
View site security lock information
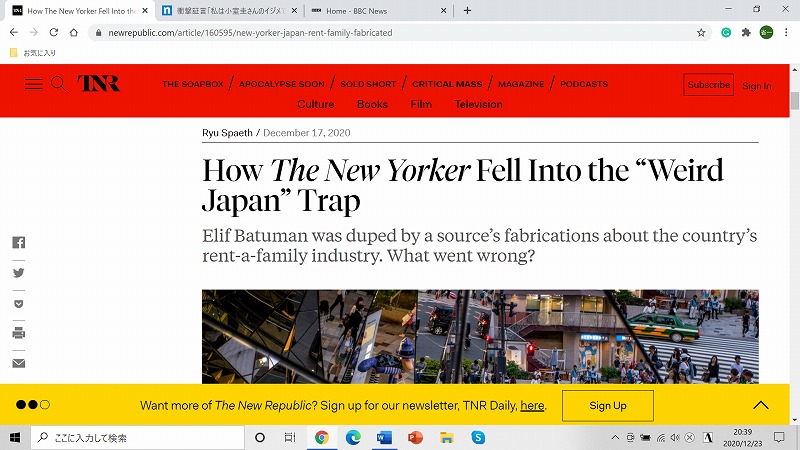[98, 33]
